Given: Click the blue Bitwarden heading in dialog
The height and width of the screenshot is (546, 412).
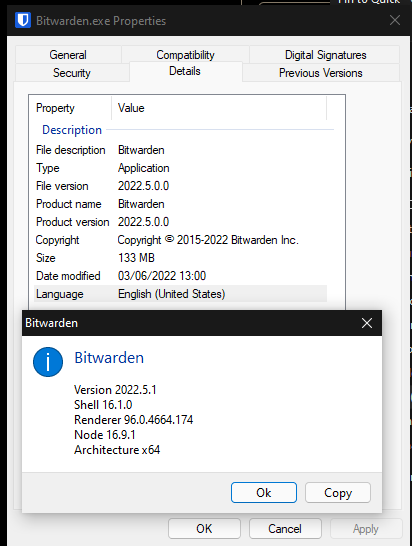Looking at the screenshot, I should (109, 358).
